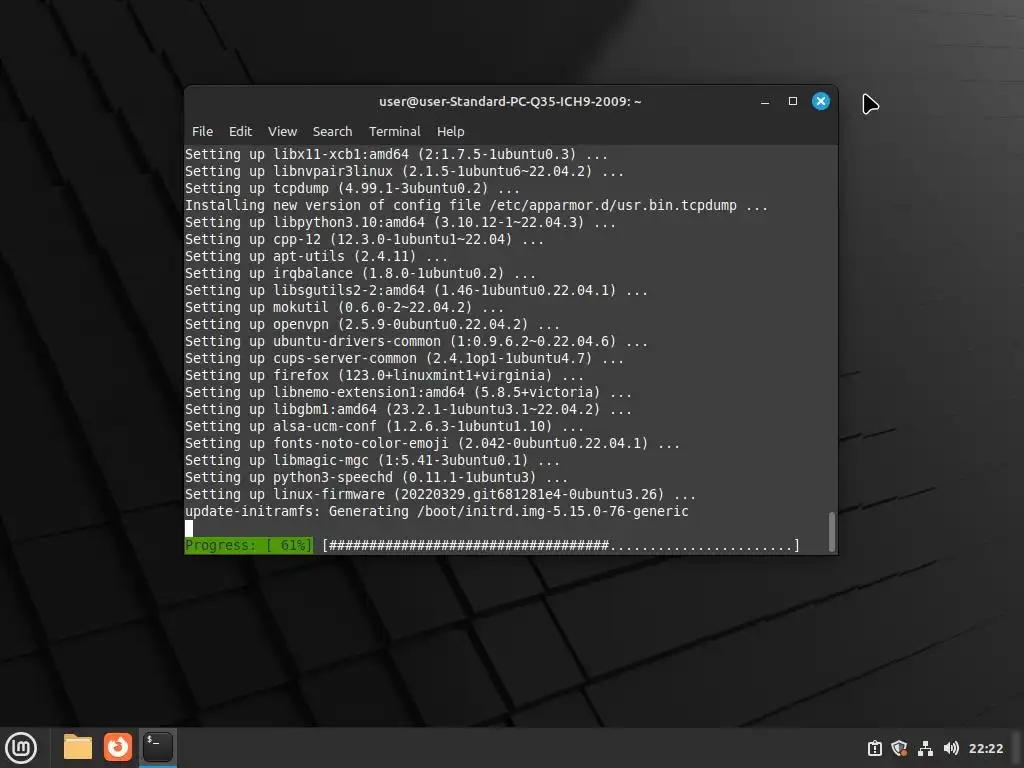1024x768 pixels.
Task: Click the clipboard notification tray icon
Action: click(x=874, y=748)
